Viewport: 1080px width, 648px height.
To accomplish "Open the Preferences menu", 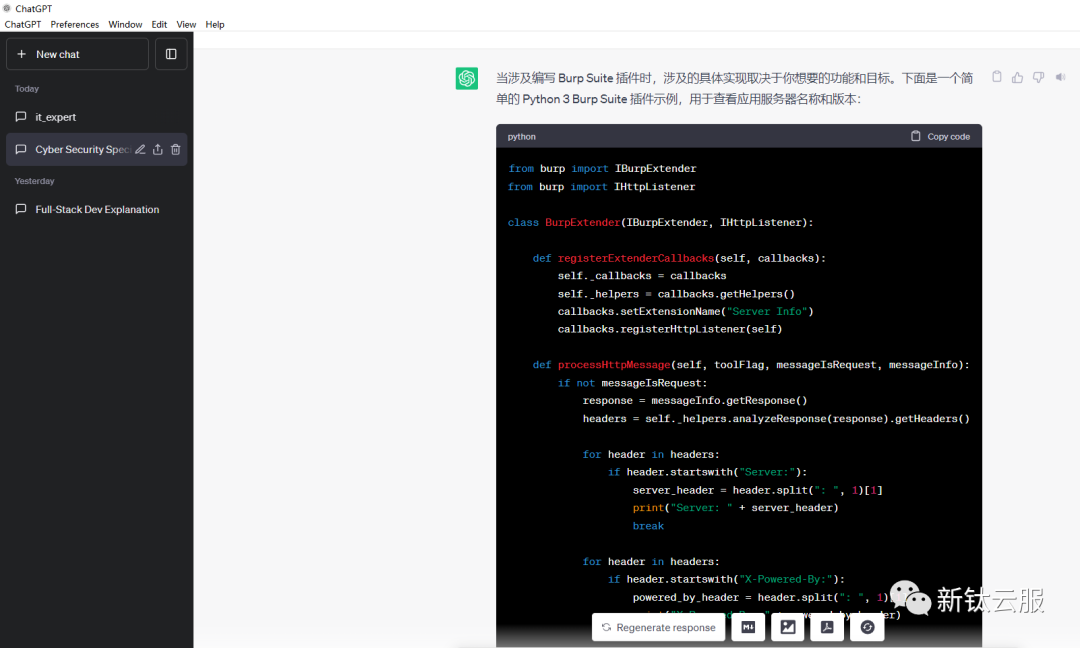I will pos(75,24).
